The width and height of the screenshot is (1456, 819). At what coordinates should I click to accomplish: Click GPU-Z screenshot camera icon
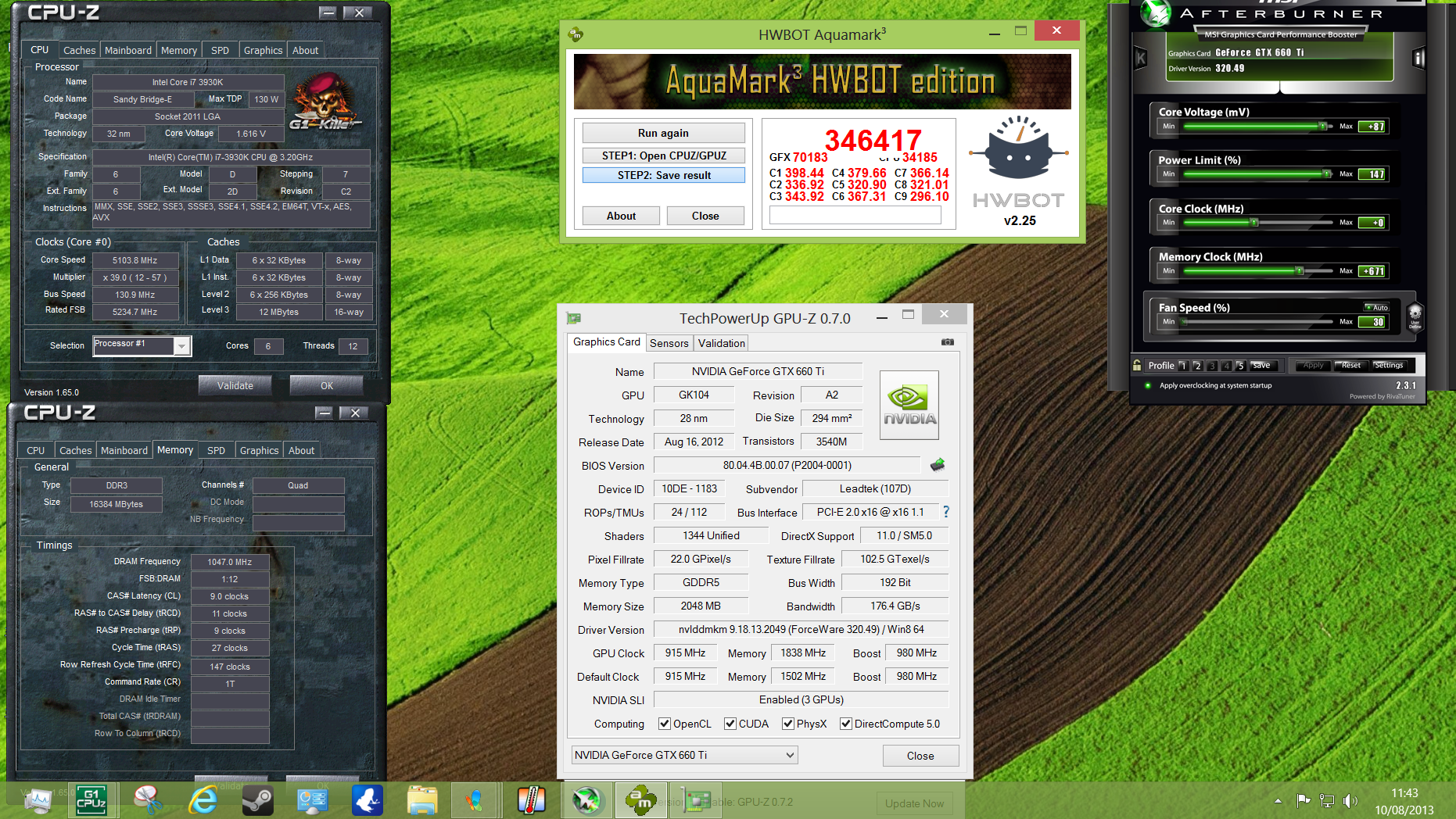[x=947, y=342]
